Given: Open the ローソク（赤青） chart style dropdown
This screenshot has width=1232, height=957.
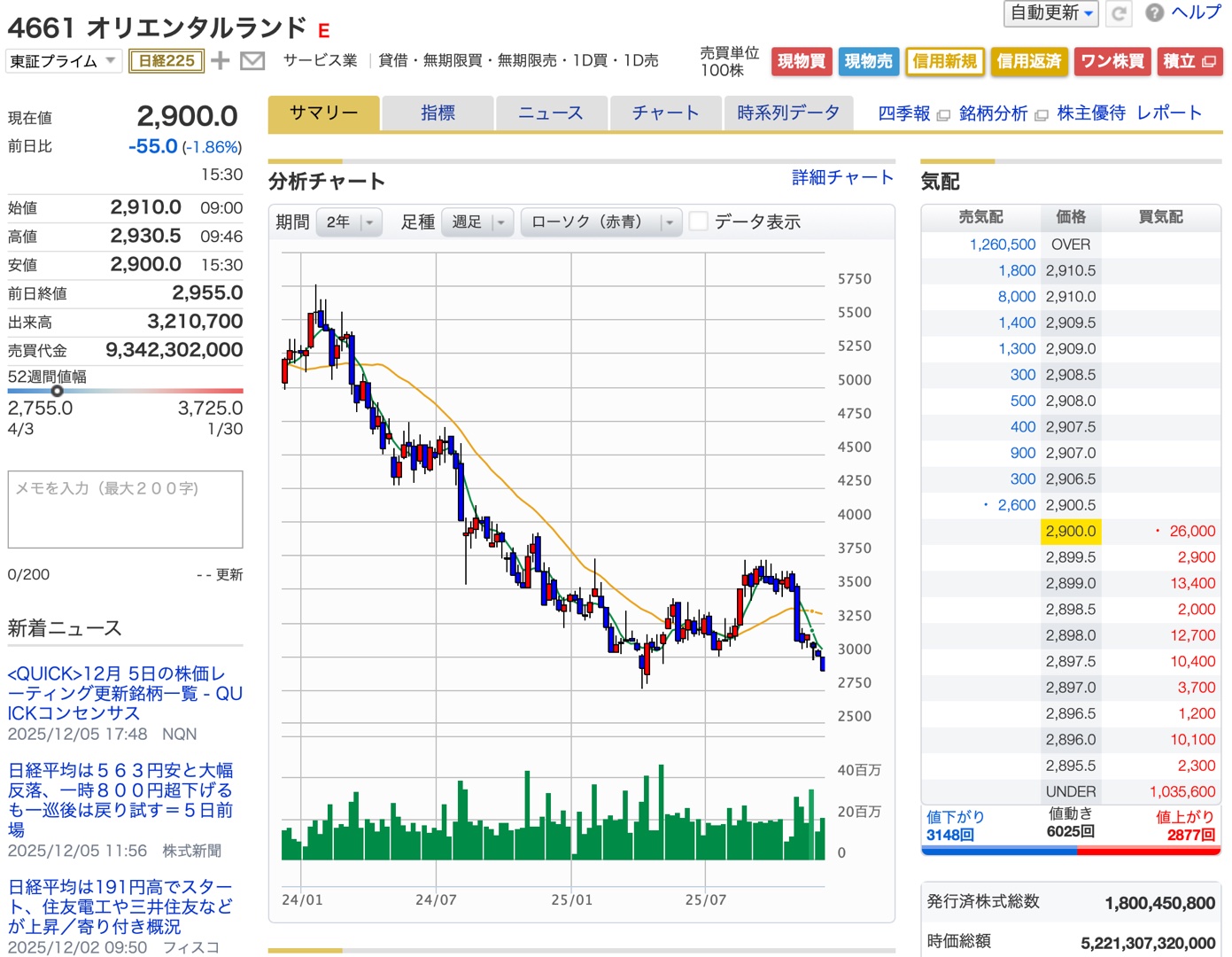Looking at the screenshot, I should click(601, 222).
